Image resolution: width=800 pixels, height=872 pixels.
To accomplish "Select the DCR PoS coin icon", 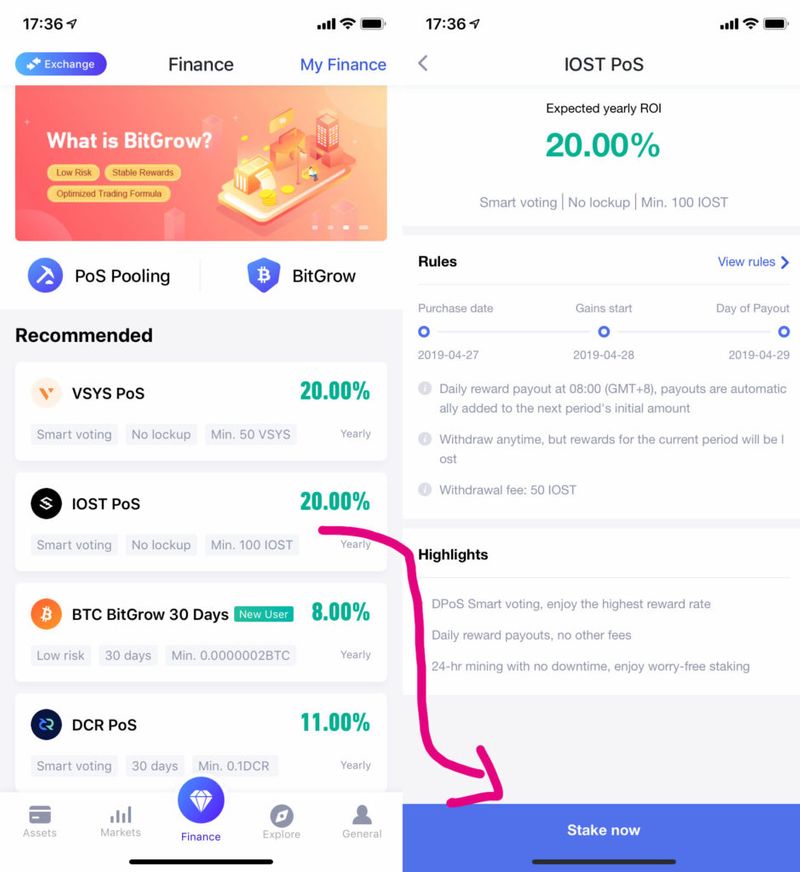I will coord(46,725).
